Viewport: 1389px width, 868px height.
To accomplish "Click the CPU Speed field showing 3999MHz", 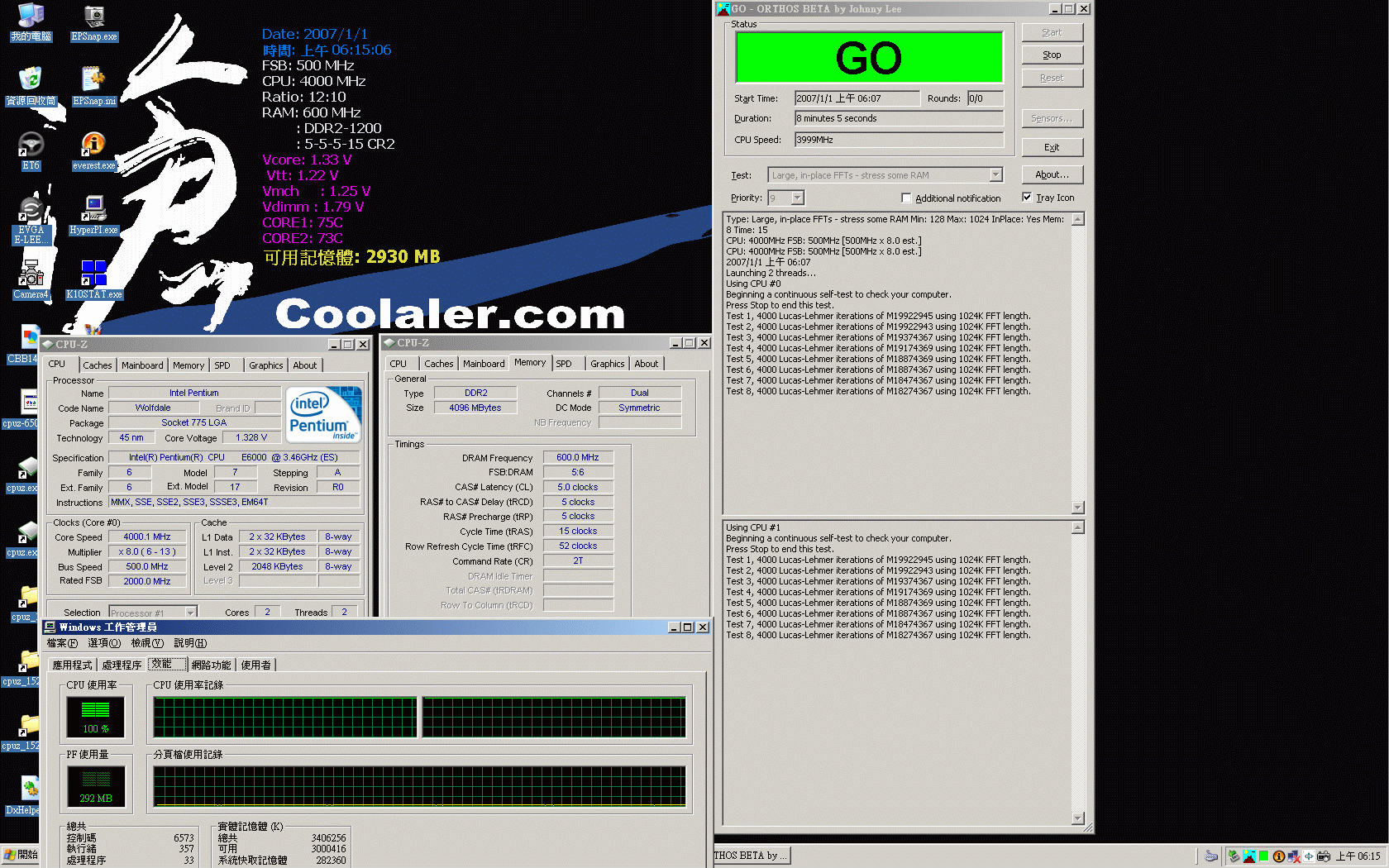I will point(899,140).
